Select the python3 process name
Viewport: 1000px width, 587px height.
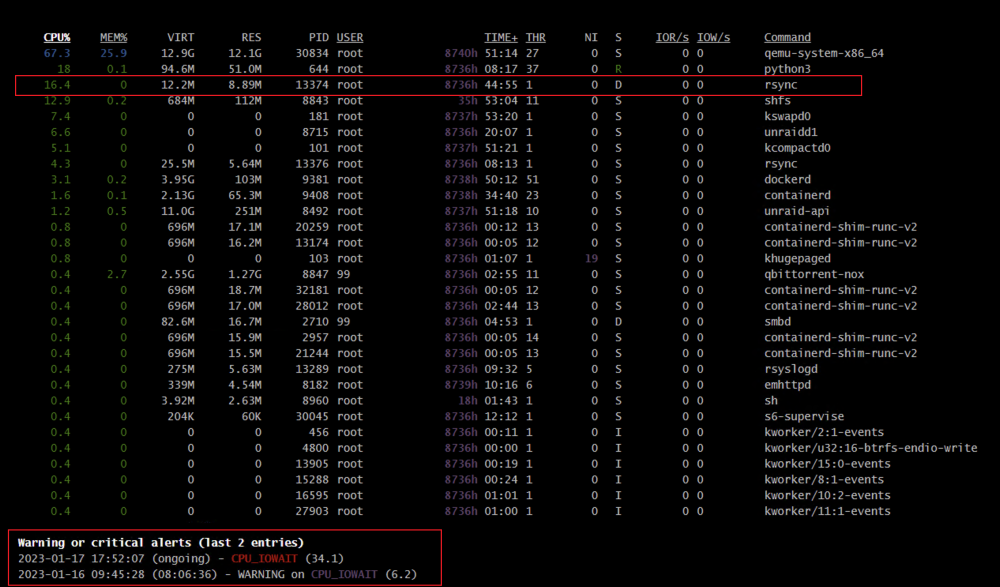pos(788,69)
